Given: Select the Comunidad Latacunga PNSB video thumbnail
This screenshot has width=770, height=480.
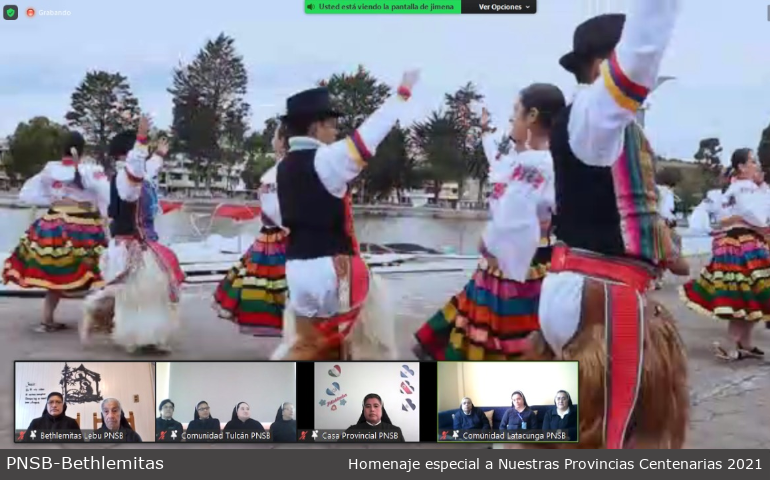Looking at the screenshot, I should [x=507, y=398].
